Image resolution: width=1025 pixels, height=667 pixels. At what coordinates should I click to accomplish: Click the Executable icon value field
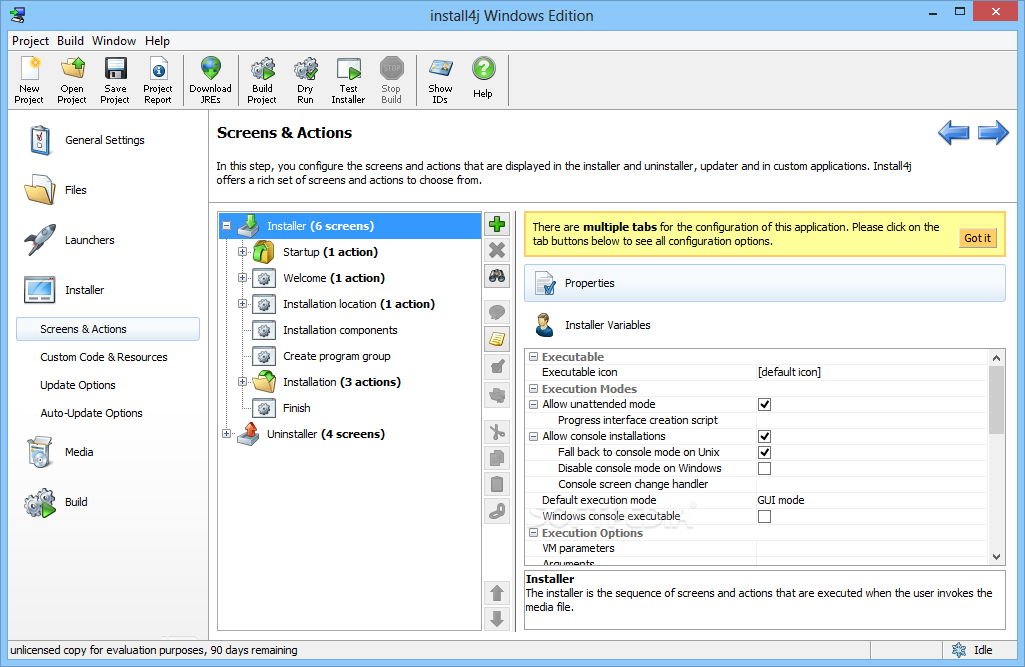pyautogui.click(x=871, y=372)
